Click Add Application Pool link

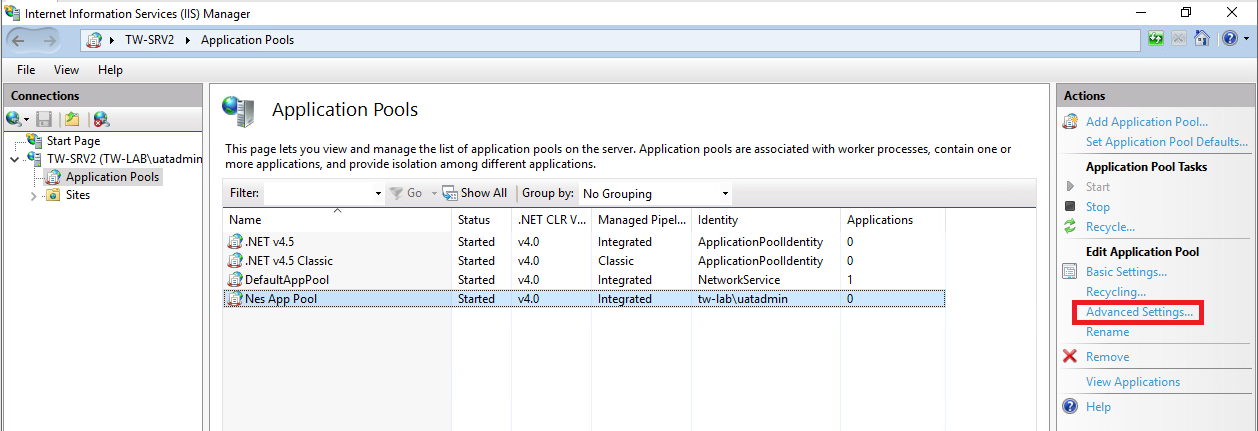[x=1146, y=122]
